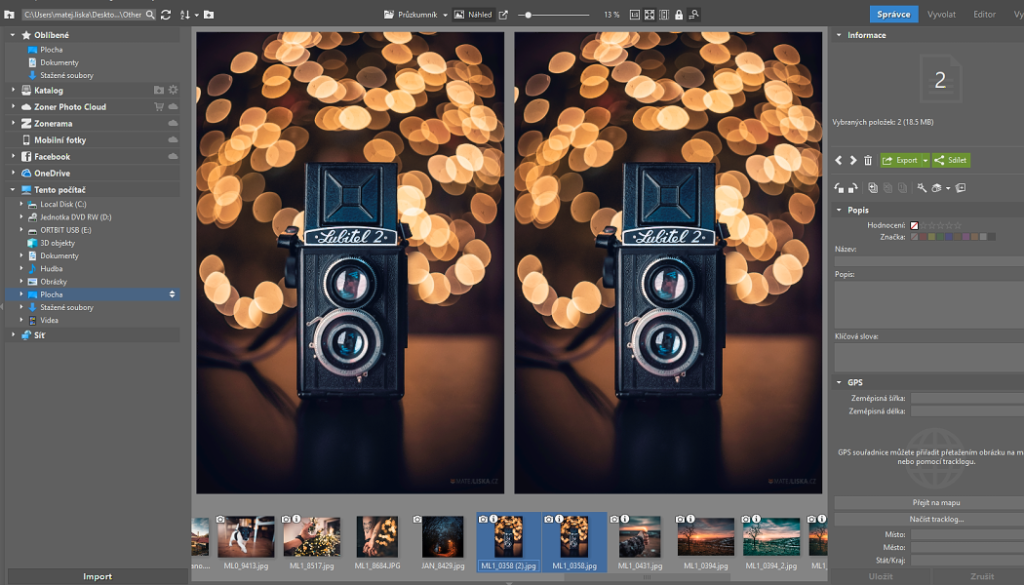Open the Průzkumník display mode dropdown arrow
The image size is (1024, 585).
(445, 14)
